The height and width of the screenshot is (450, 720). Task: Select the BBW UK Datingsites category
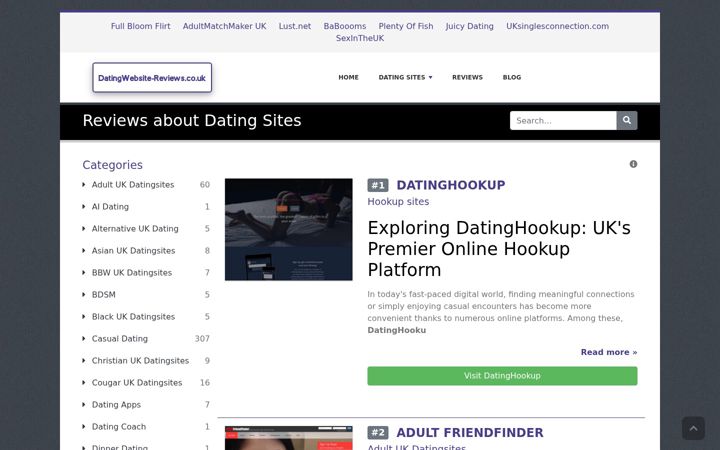pyautogui.click(x=132, y=273)
